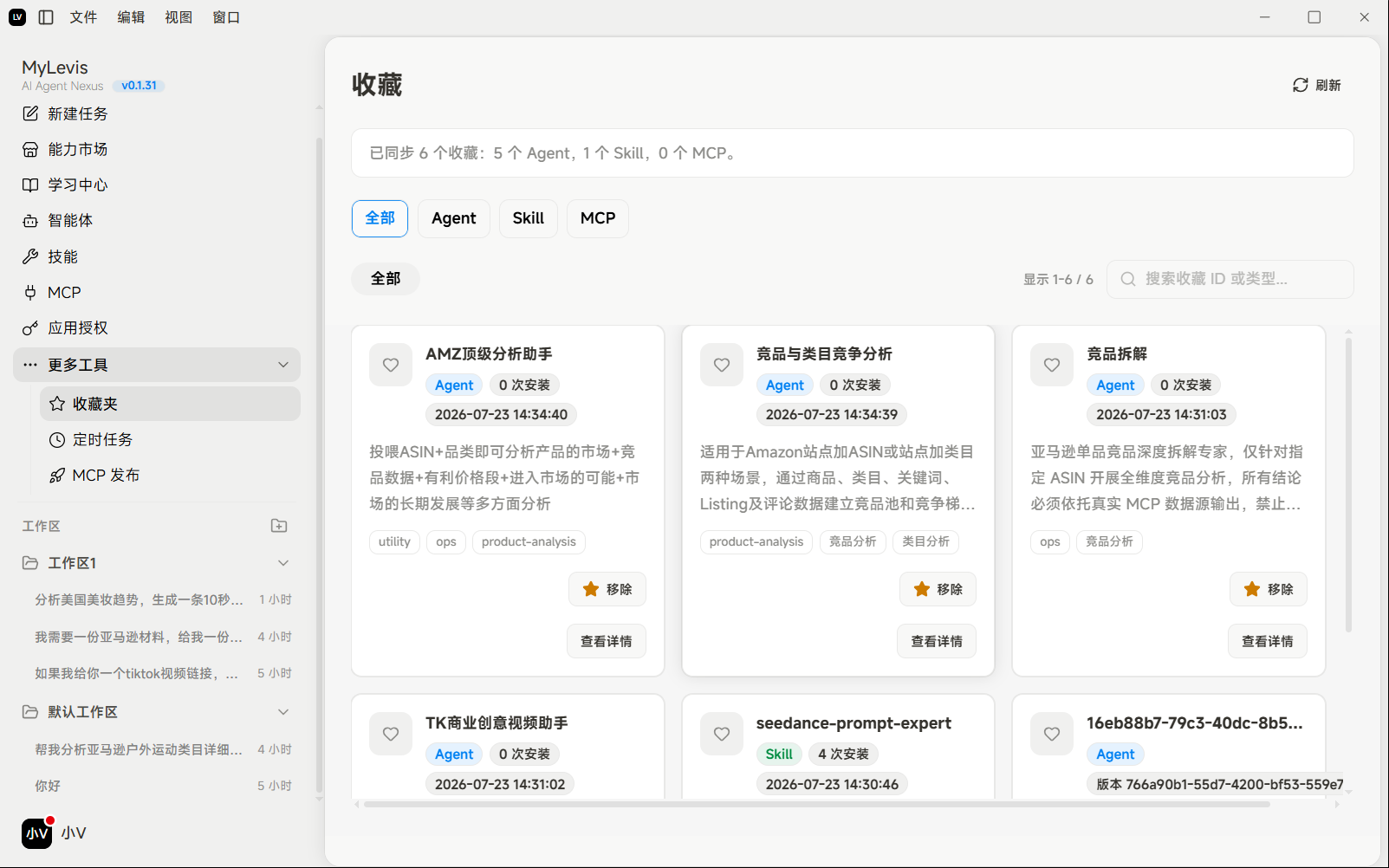Toggle heart on TK商业创意视频助手 card
The height and width of the screenshot is (868, 1389).
click(391, 734)
